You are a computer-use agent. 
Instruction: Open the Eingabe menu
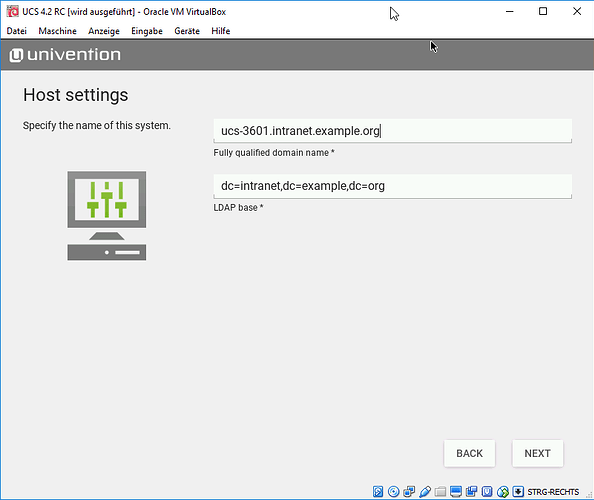[x=147, y=31]
